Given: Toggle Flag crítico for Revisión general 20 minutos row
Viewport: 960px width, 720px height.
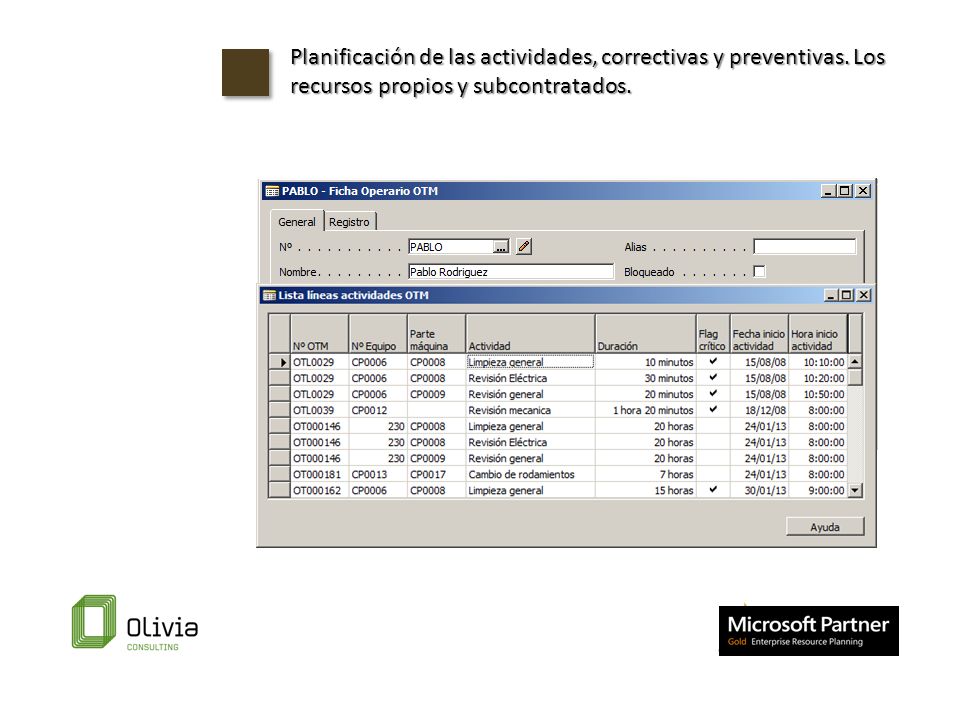Looking at the screenshot, I should (713, 394).
